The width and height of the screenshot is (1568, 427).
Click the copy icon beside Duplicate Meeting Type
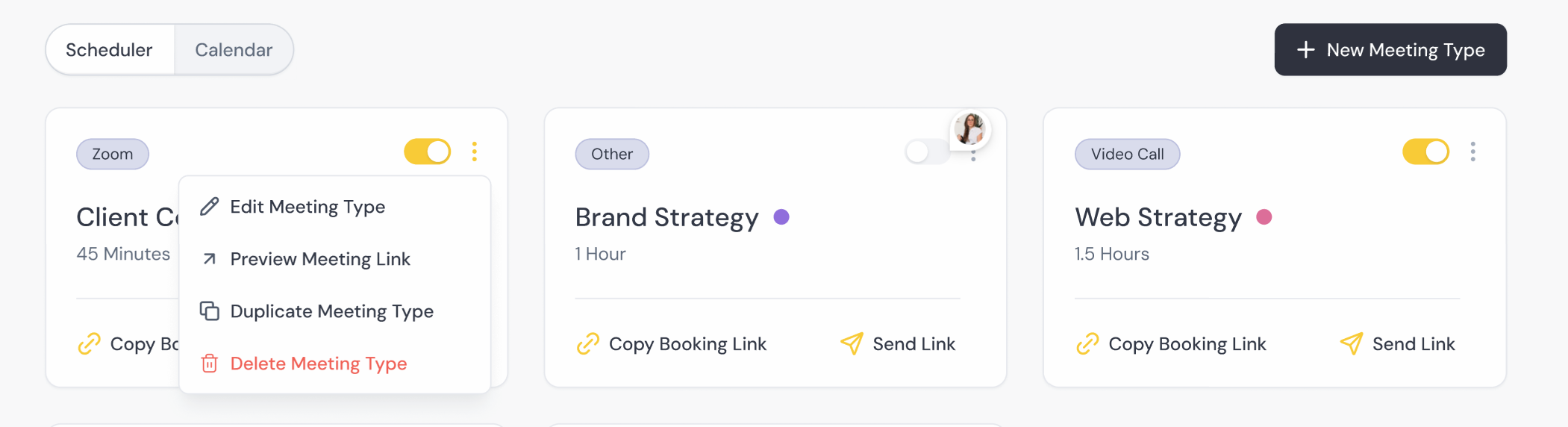click(x=210, y=311)
